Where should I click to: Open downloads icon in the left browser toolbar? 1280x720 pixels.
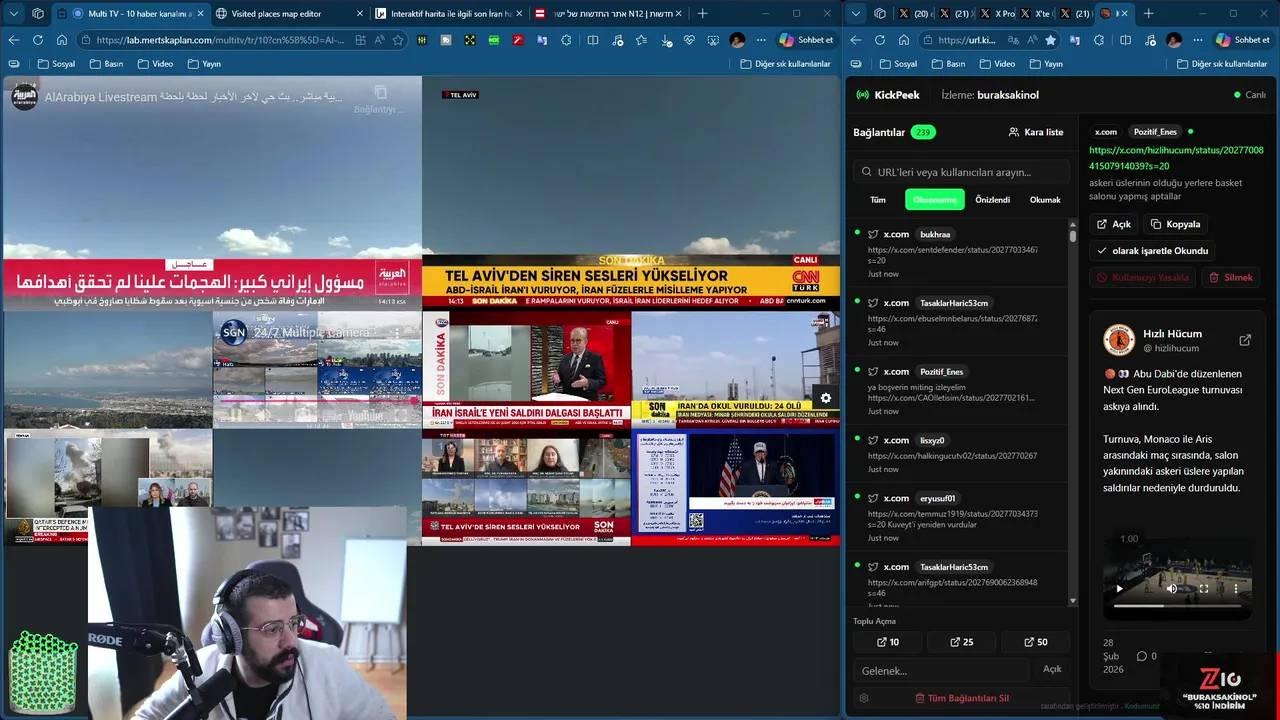click(665, 40)
